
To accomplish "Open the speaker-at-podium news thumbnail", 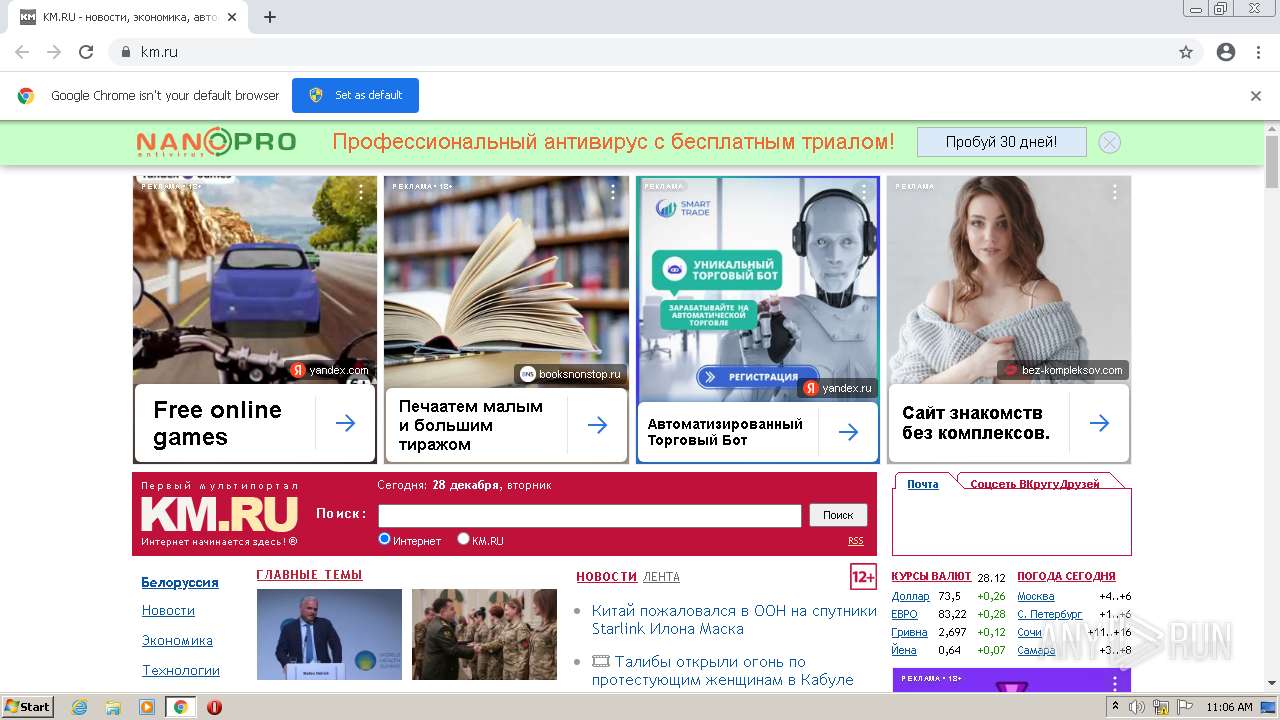I will click(x=329, y=634).
